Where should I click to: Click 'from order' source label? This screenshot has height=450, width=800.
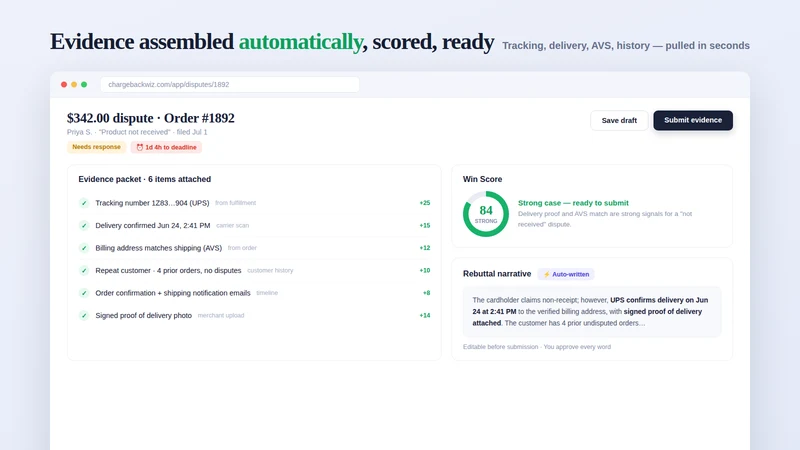pos(242,248)
